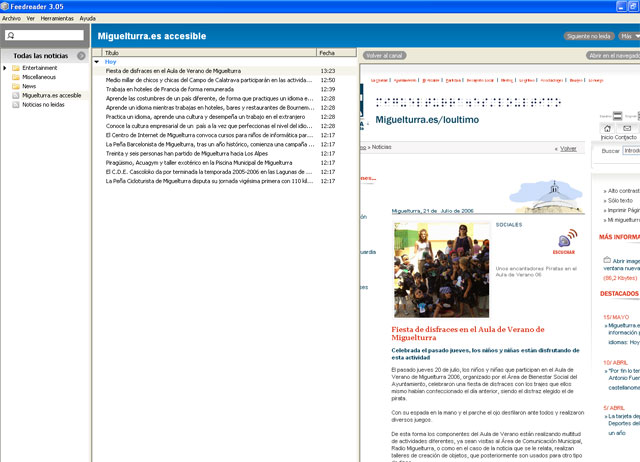This screenshot has height=462, width=640.
Task: Click the Escuchar audio icon
Action: click(x=567, y=238)
